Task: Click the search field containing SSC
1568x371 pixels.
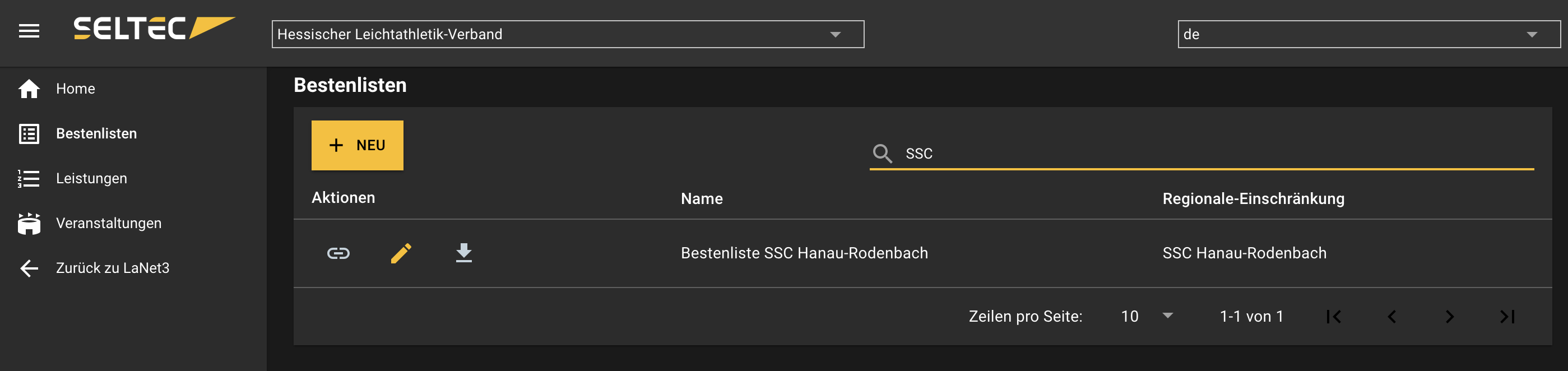Action: (1201, 154)
